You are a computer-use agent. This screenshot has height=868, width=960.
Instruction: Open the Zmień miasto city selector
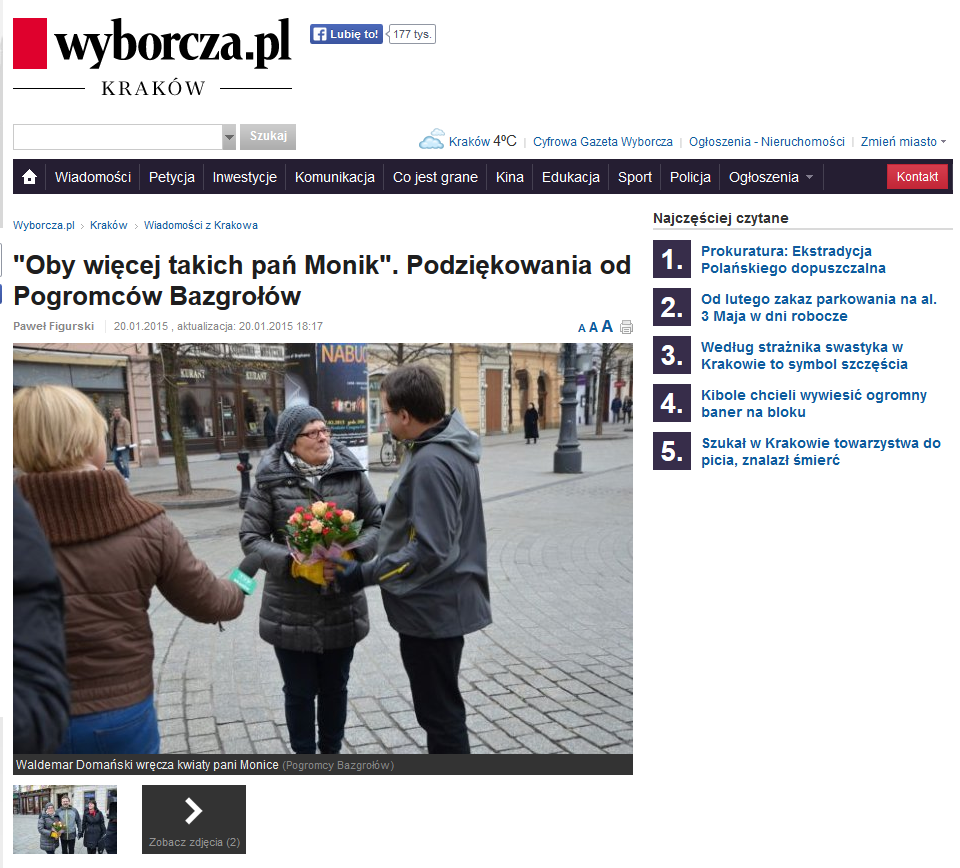903,142
